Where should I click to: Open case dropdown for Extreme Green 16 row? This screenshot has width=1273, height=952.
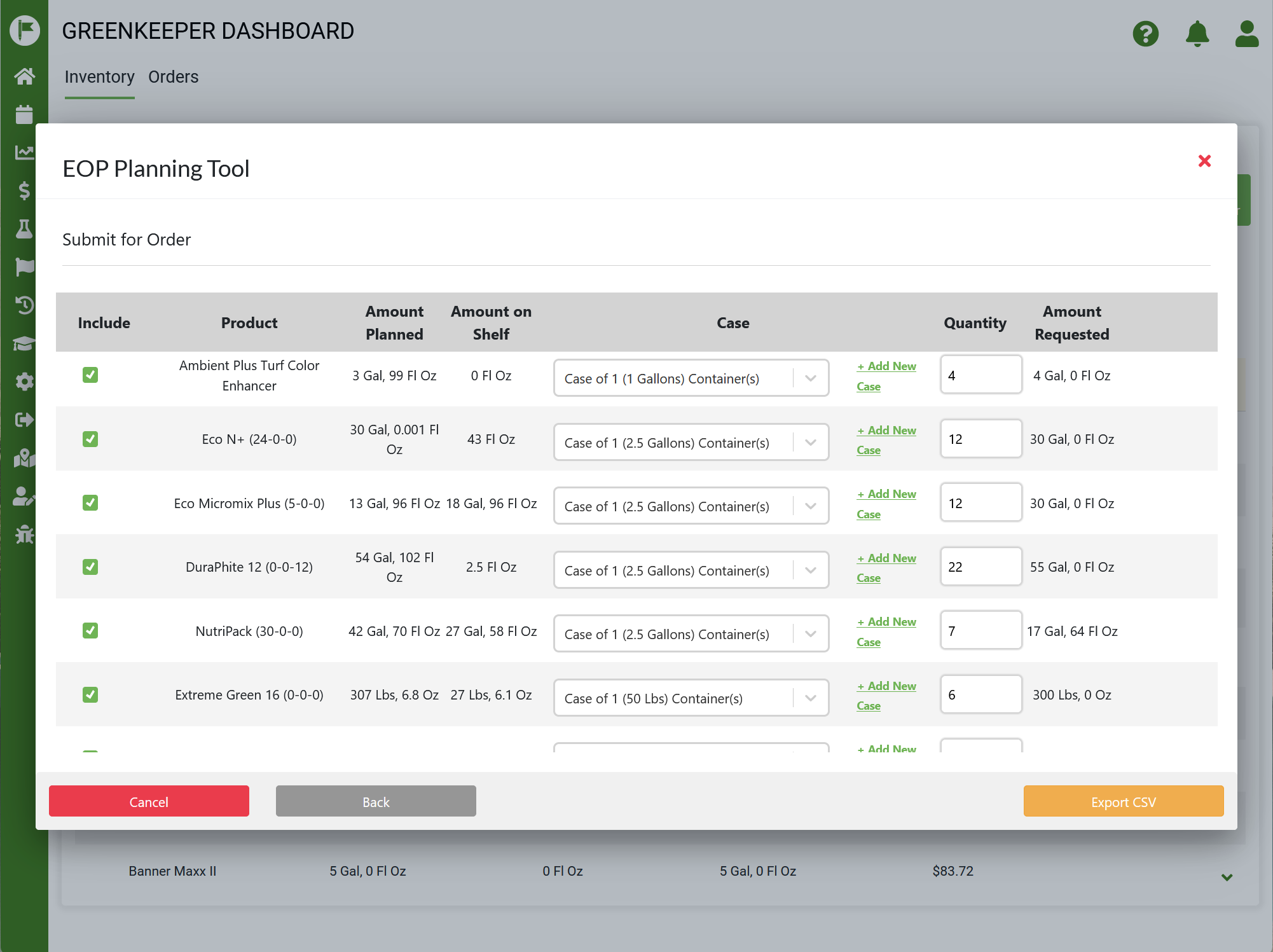point(691,698)
